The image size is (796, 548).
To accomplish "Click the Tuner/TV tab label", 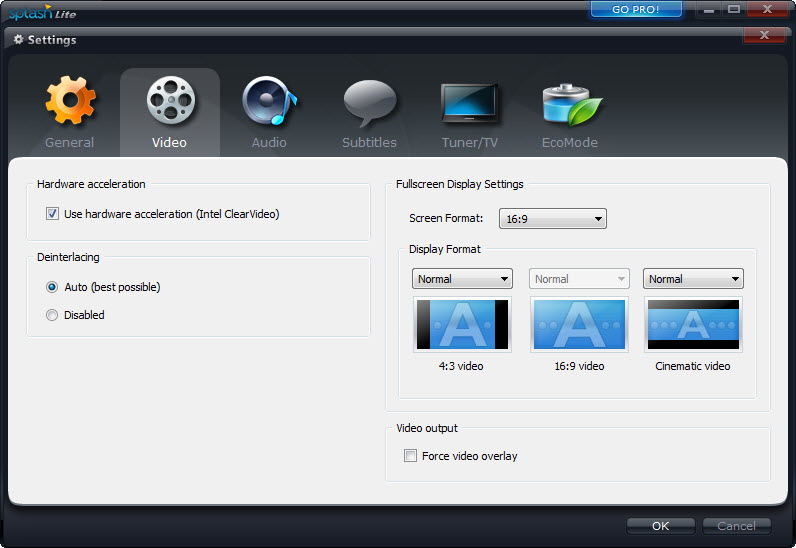I will click(x=470, y=143).
